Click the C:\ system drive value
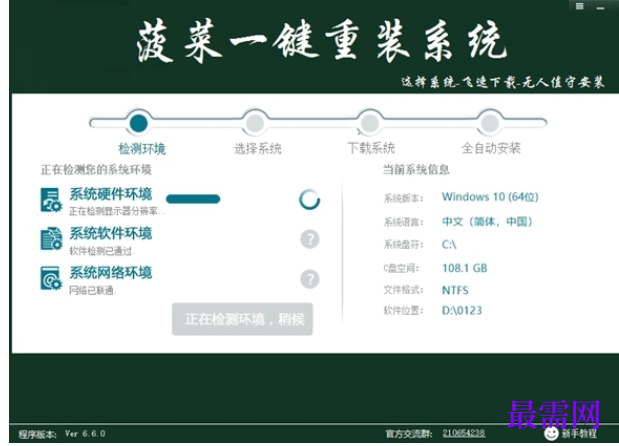 point(449,245)
